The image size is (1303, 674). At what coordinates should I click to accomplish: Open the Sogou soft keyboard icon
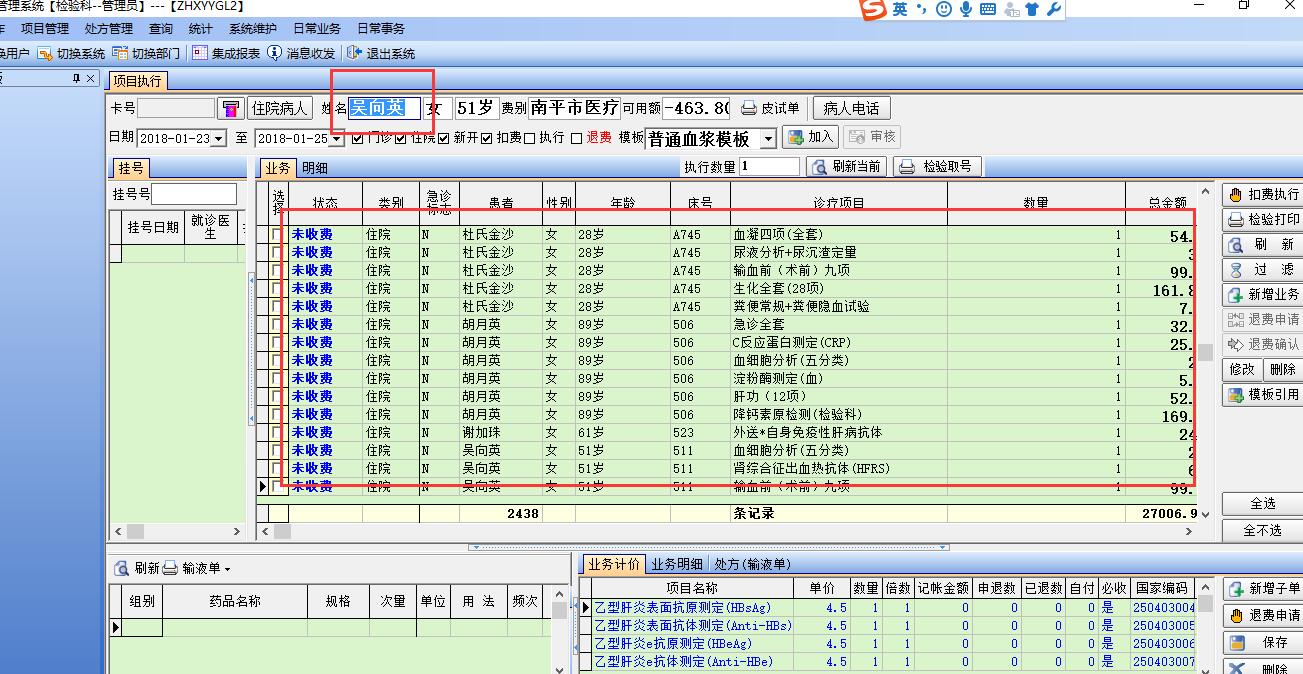987,9
